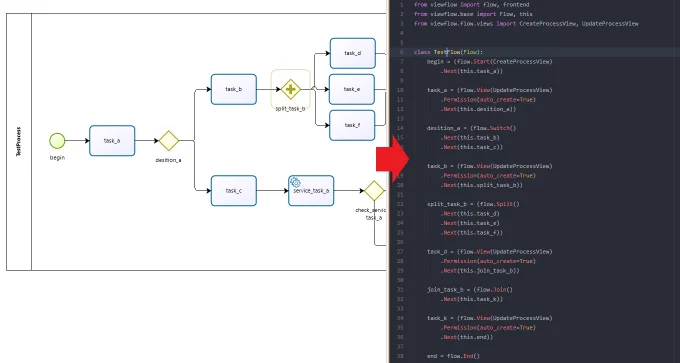Click the '.Next(this.split_task_b))' code line
Image resolution: width=680 pixels, height=363 pixels.
point(481,185)
